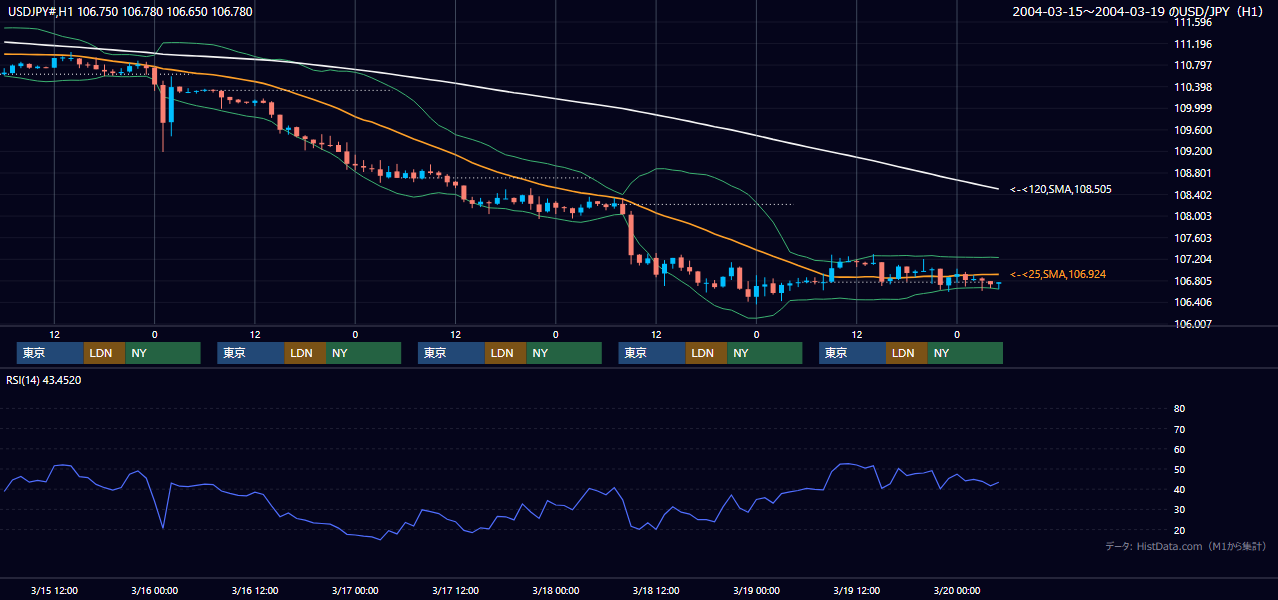The height and width of the screenshot is (600, 1278).
Task: Click price axis label 108.003
Action: point(1193,216)
